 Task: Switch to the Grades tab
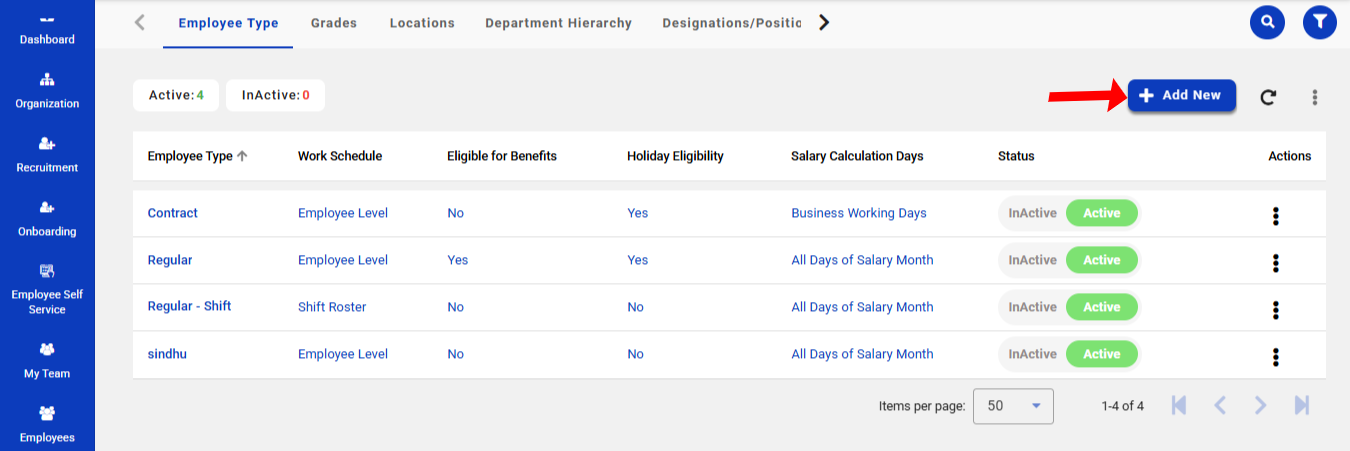[333, 23]
